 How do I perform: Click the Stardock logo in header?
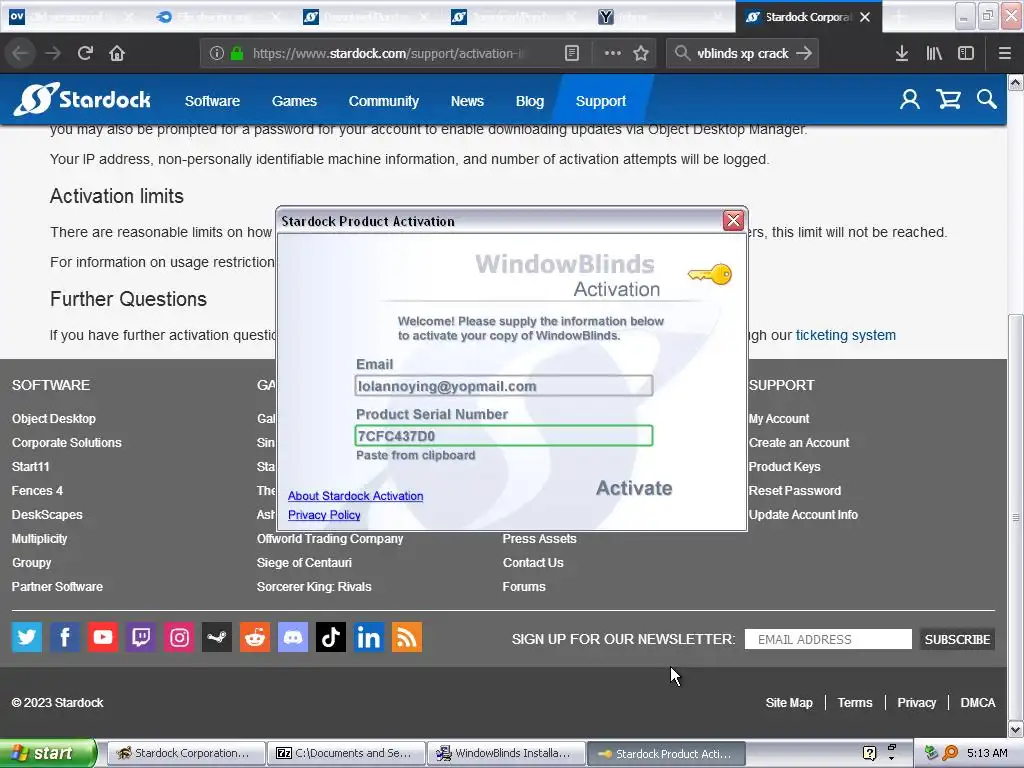82,99
